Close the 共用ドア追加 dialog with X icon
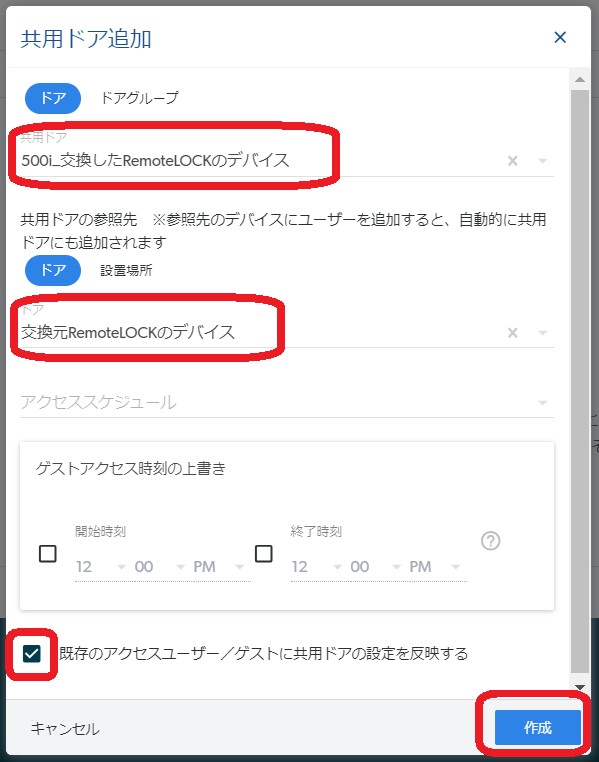599x762 pixels. [560, 37]
